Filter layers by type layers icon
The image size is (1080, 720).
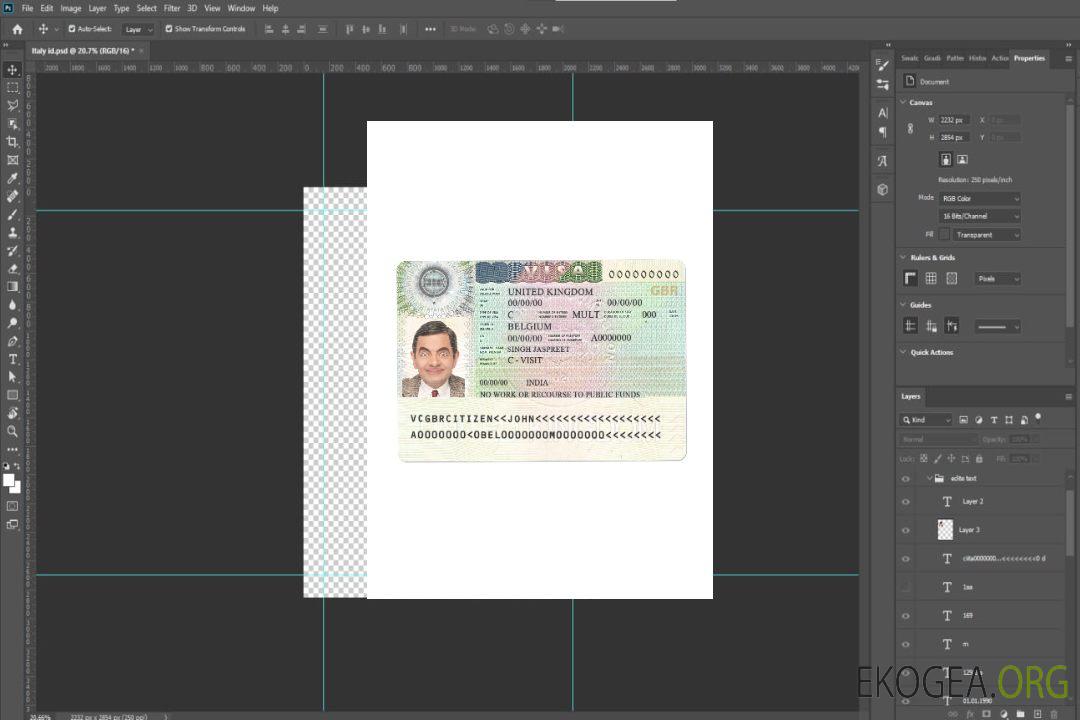[993, 420]
